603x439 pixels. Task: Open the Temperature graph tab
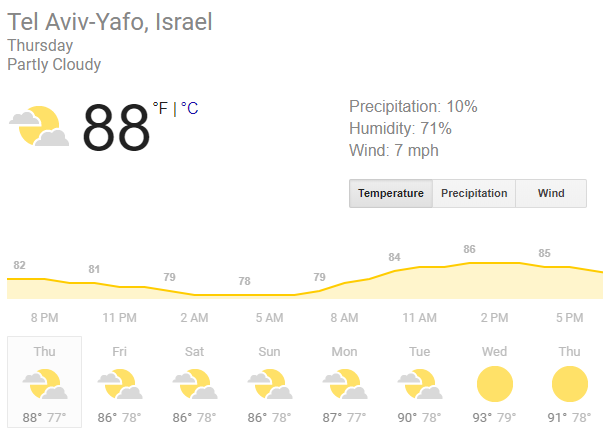pos(391,193)
